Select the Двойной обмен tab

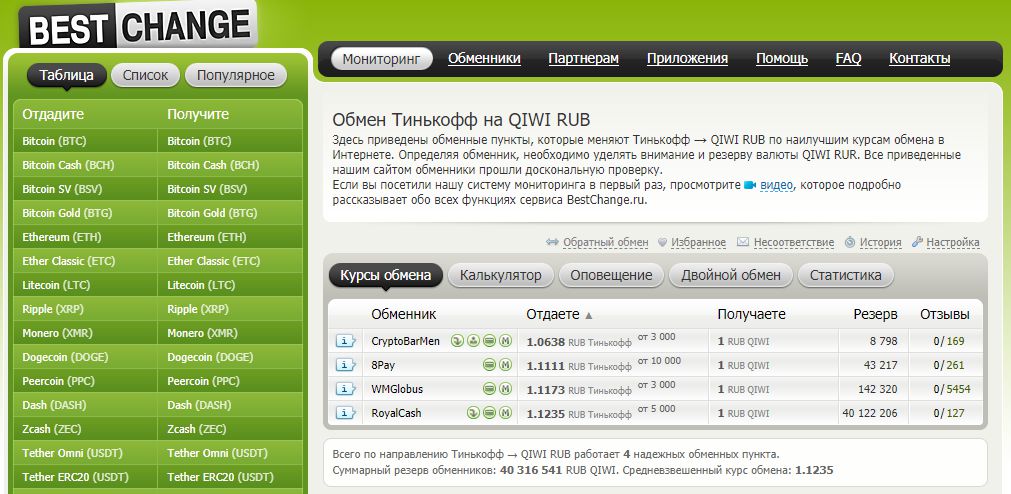point(731,275)
